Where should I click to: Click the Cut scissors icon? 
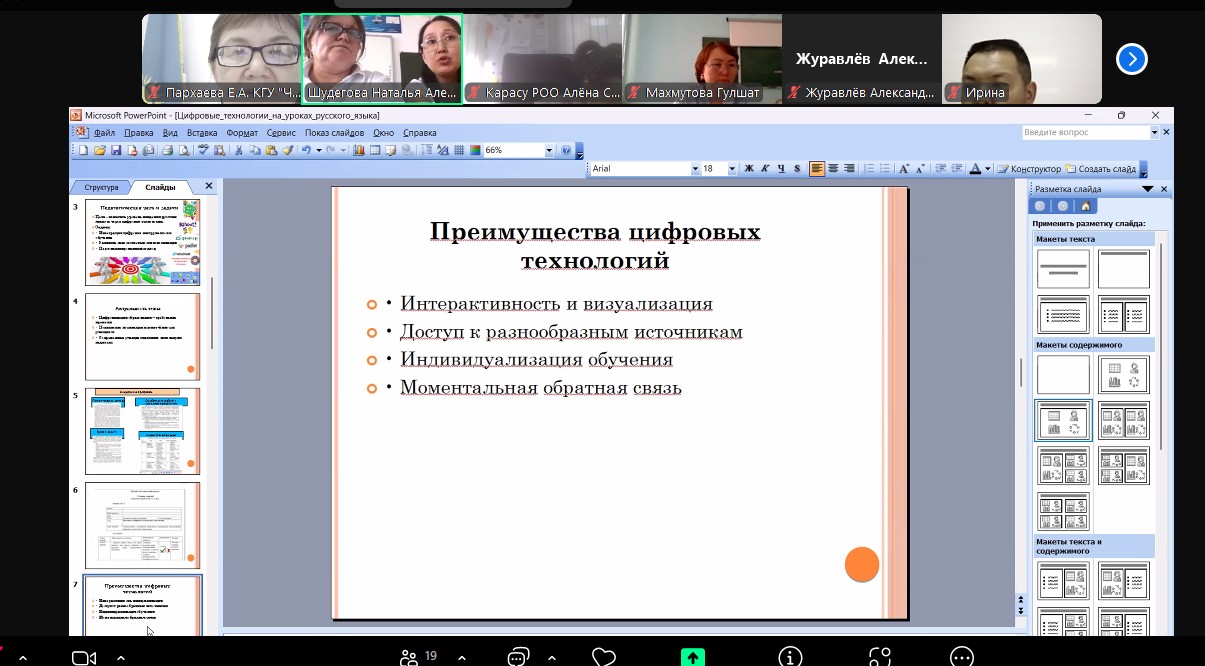pos(239,151)
